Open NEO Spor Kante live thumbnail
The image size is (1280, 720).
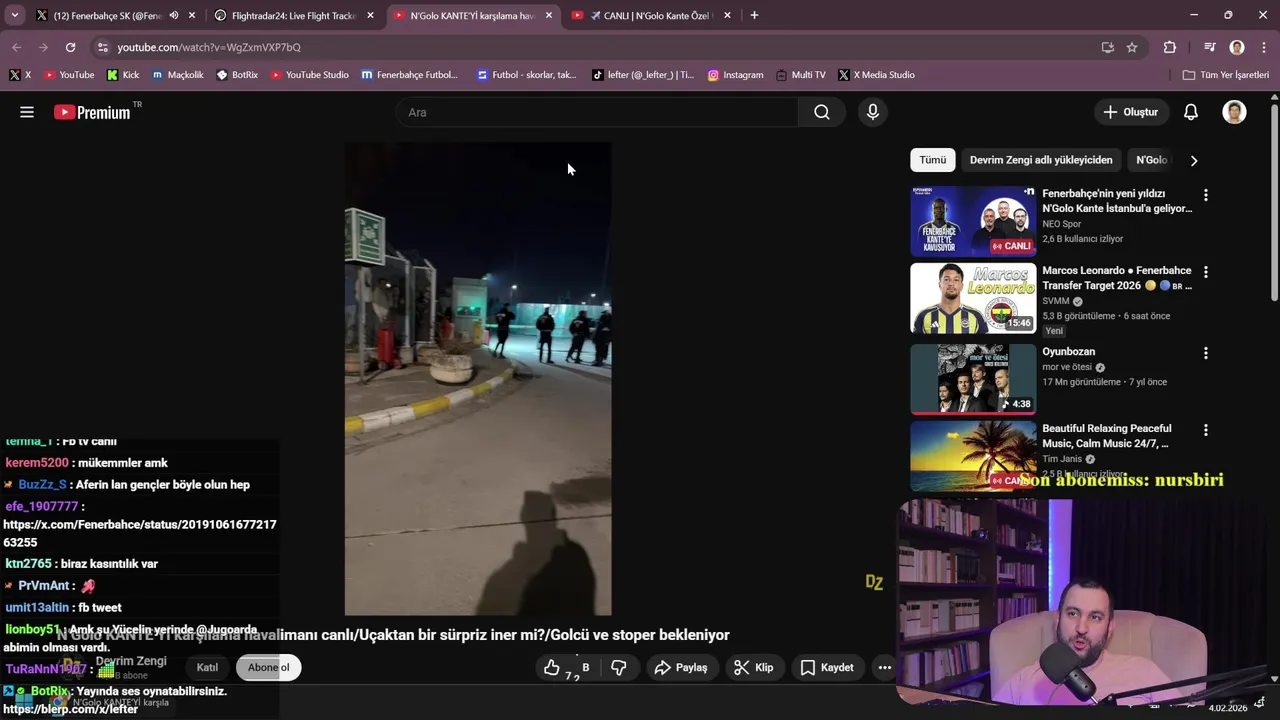(973, 221)
